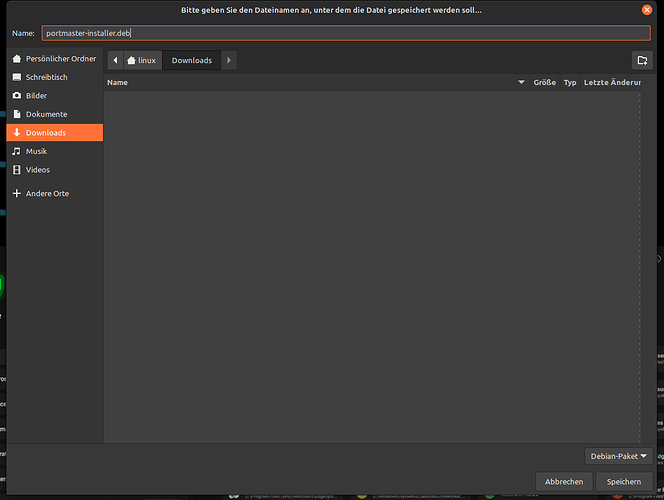Image resolution: width=664 pixels, height=500 pixels.
Task: Click the plus icon for Andere Orte
Action: point(16,193)
